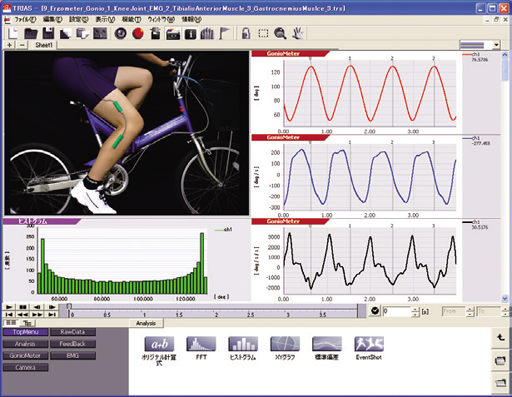The width and height of the screenshot is (512, 397).
Task: Toggle the checkmark circle beside time field
Action: coord(375,311)
